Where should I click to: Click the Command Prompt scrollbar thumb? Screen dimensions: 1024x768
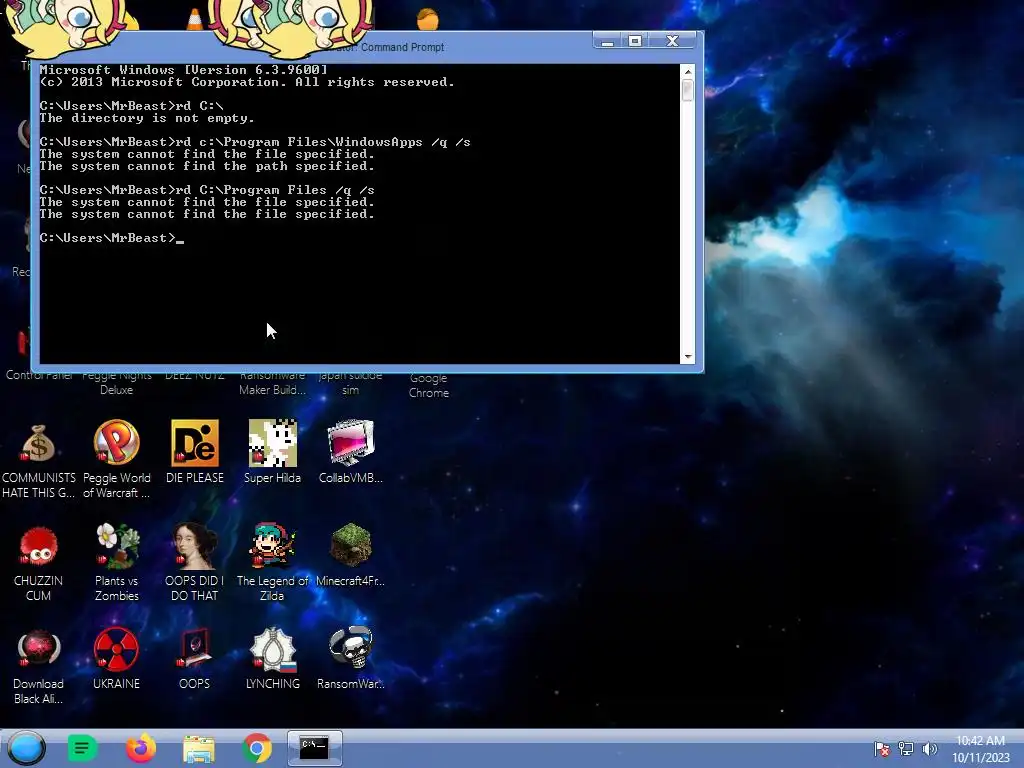pyautogui.click(x=688, y=90)
